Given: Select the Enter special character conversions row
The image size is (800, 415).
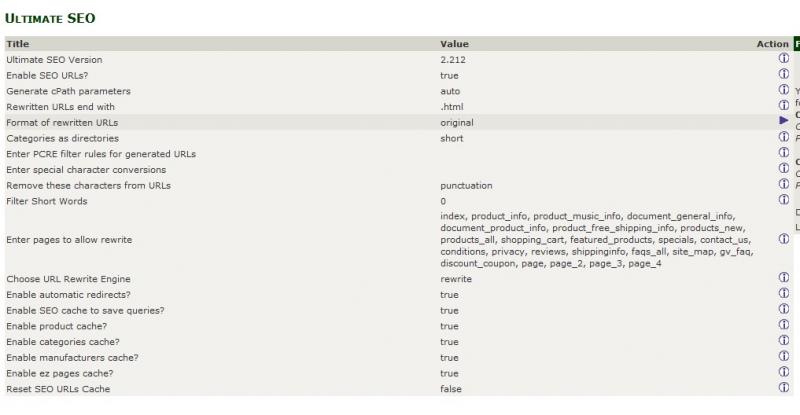Looking at the screenshot, I should [399, 169].
